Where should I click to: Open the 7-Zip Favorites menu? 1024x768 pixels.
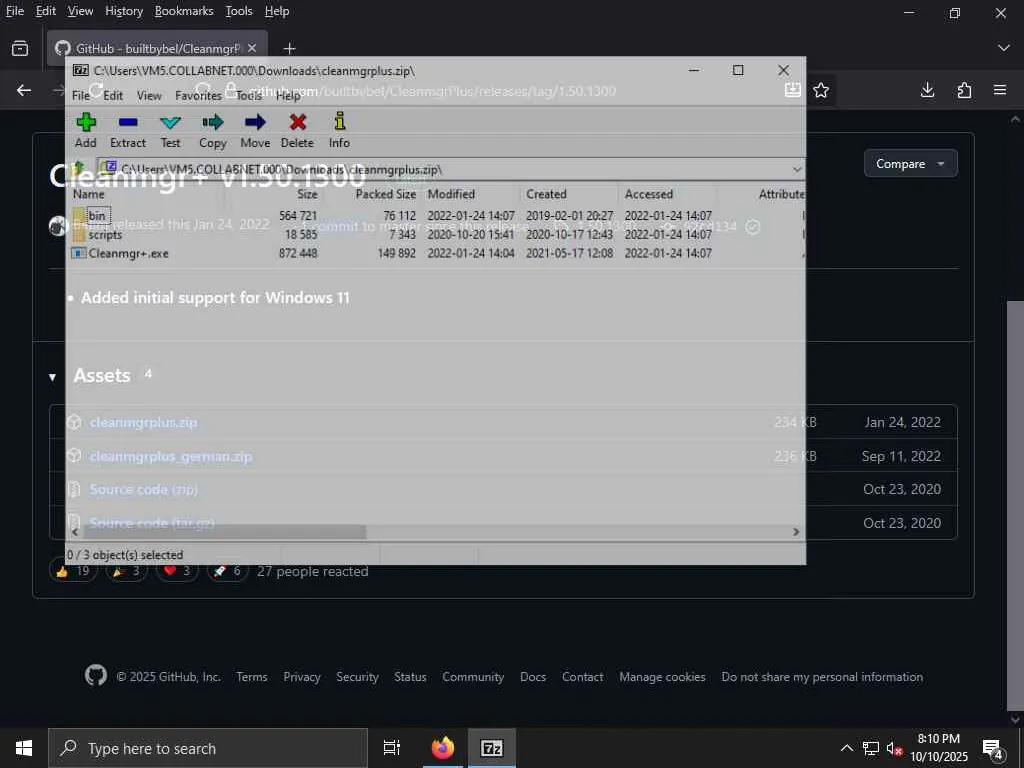(x=198, y=95)
